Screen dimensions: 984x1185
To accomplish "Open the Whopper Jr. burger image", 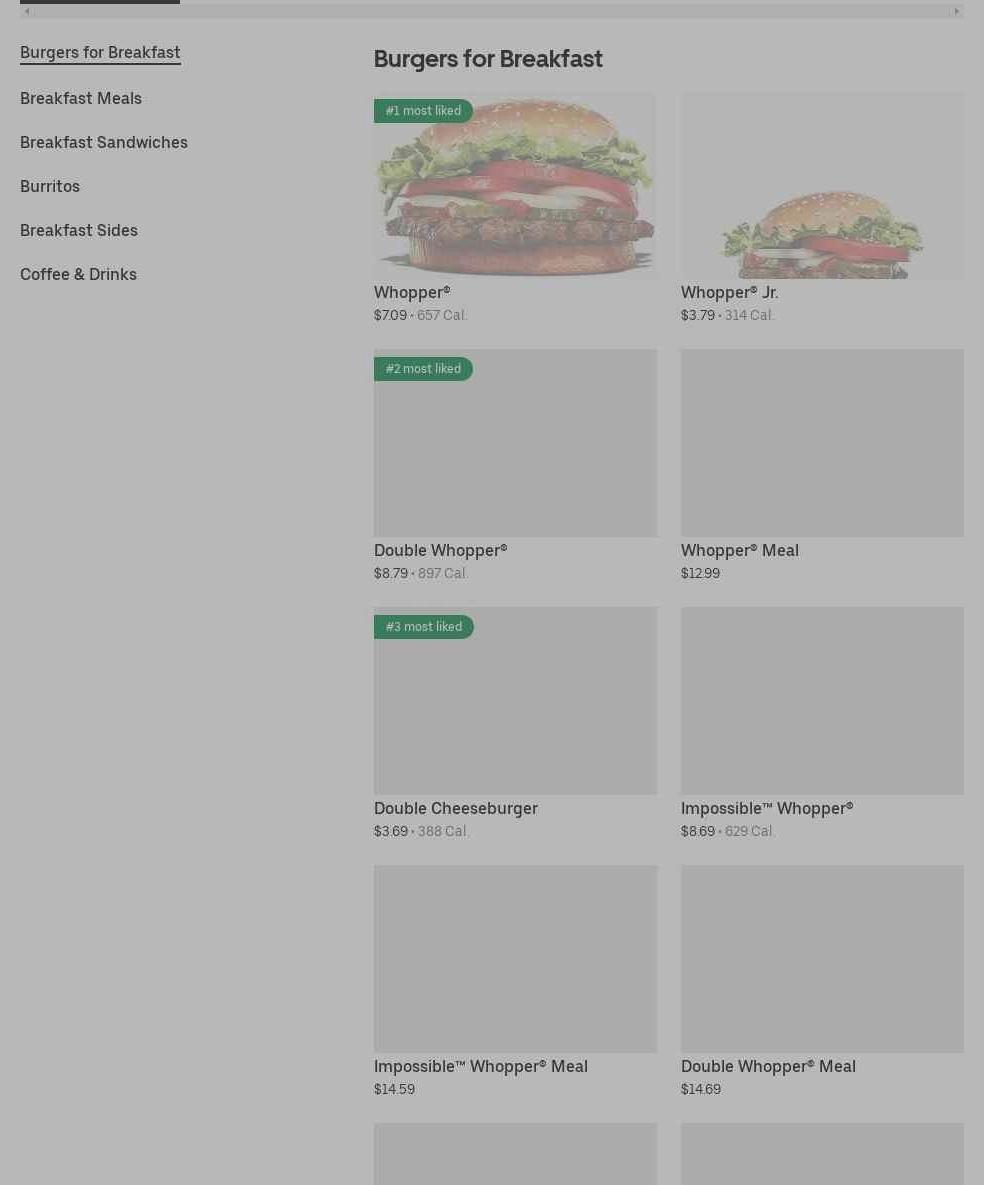I will click(822, 186).
